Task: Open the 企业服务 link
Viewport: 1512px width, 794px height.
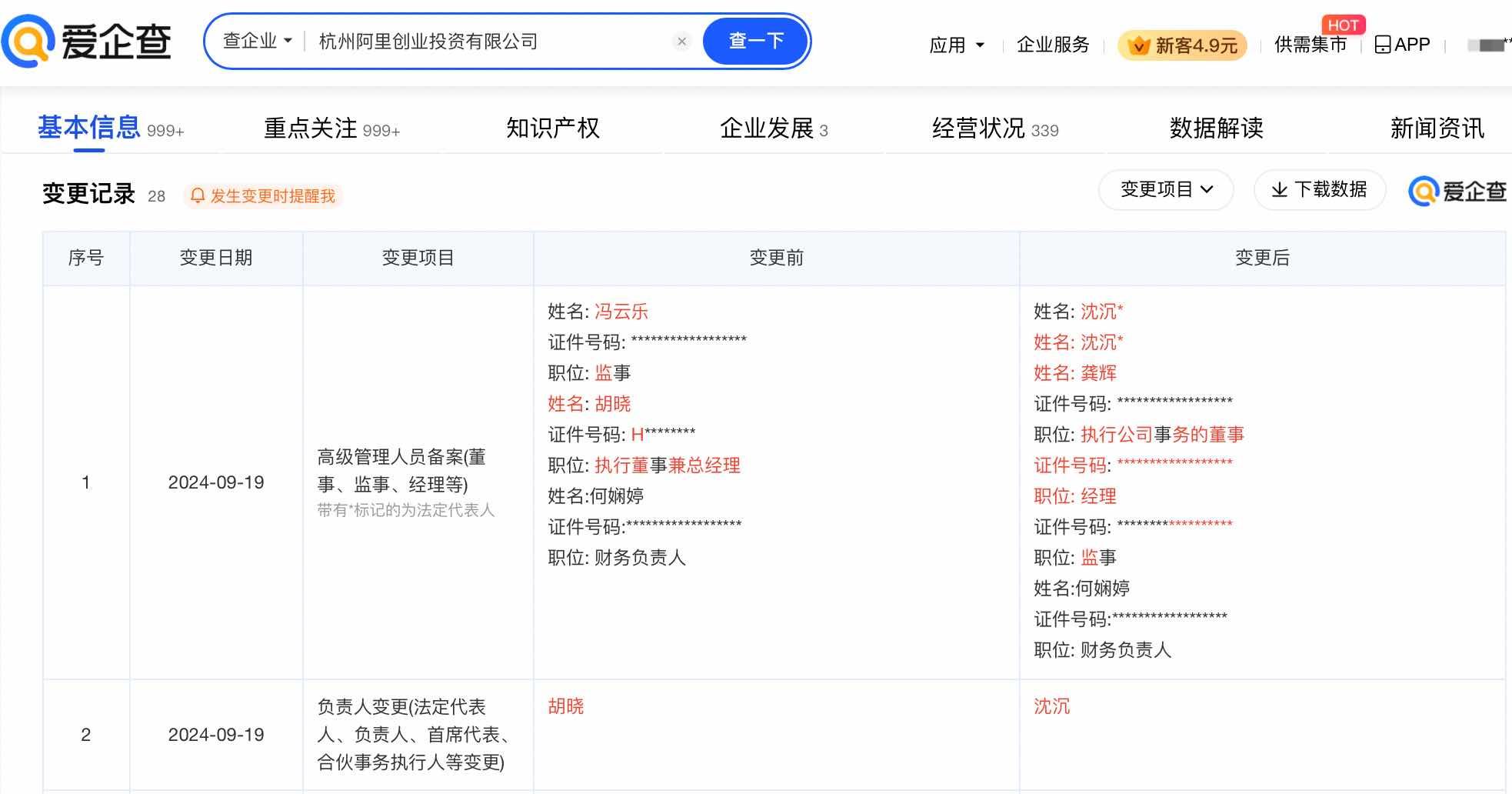Action: [x=1053, y=45]
